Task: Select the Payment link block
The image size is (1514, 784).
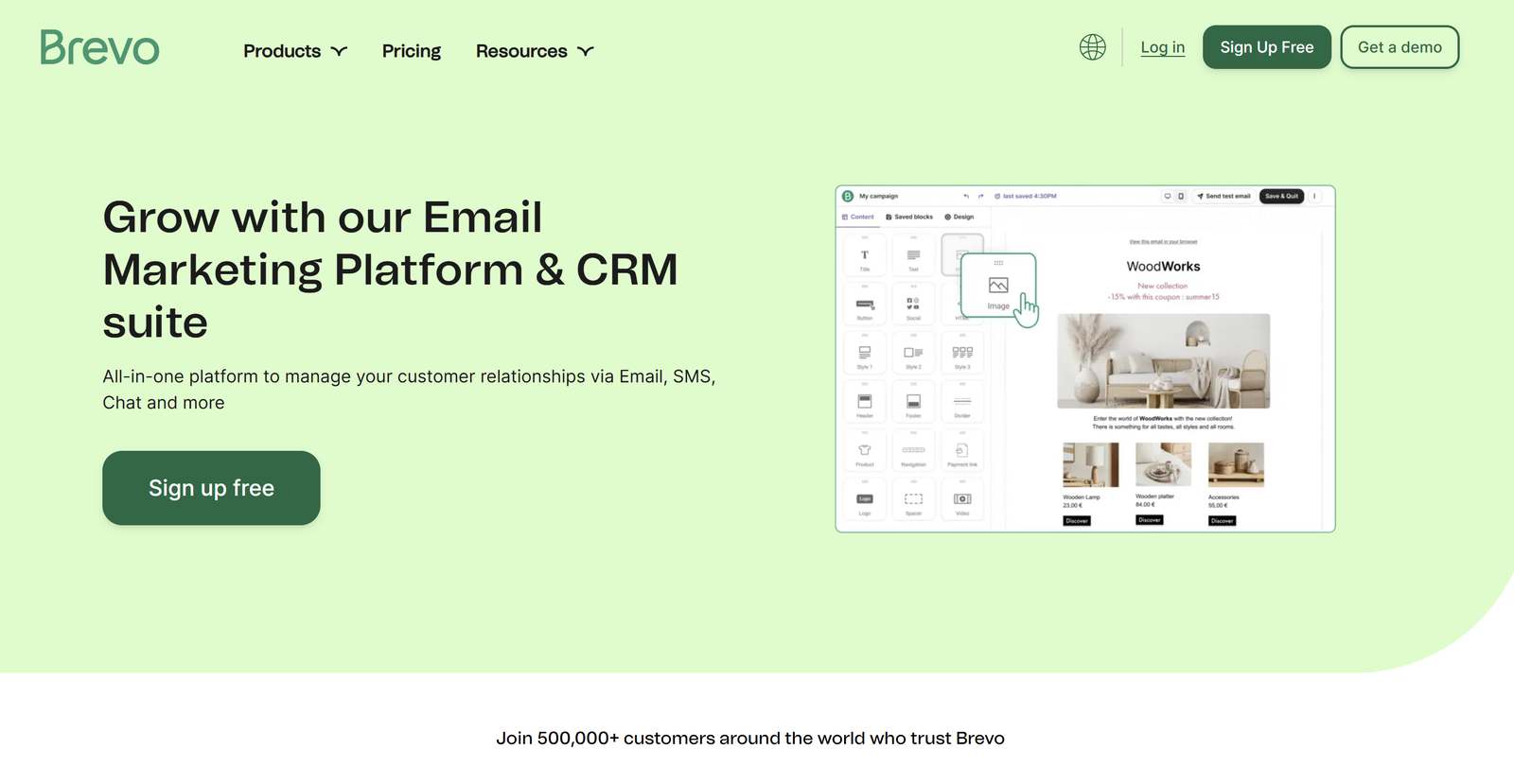Action: [x=962, y=451]
